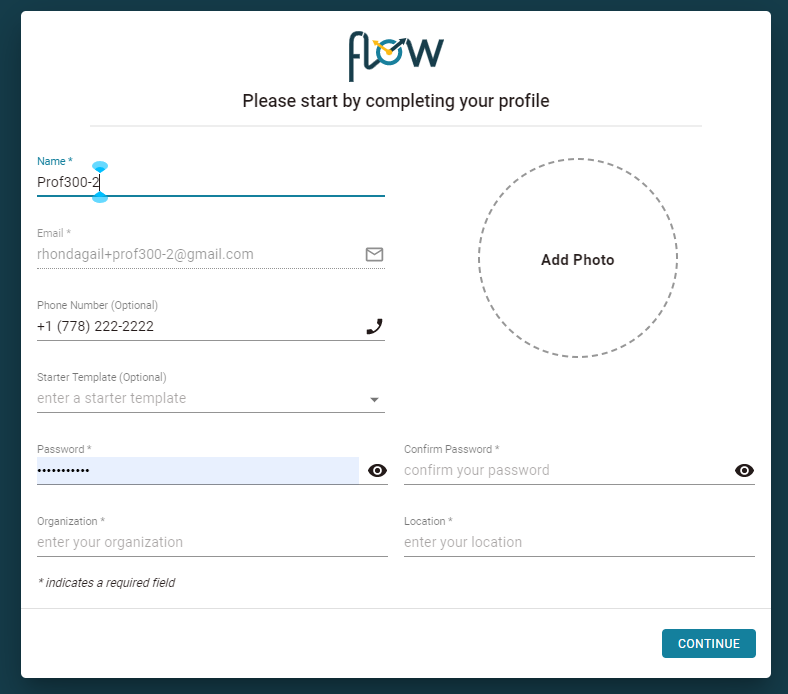Click the Organization input field
This screenshot has width=788, height=694.
click(212, 542)
